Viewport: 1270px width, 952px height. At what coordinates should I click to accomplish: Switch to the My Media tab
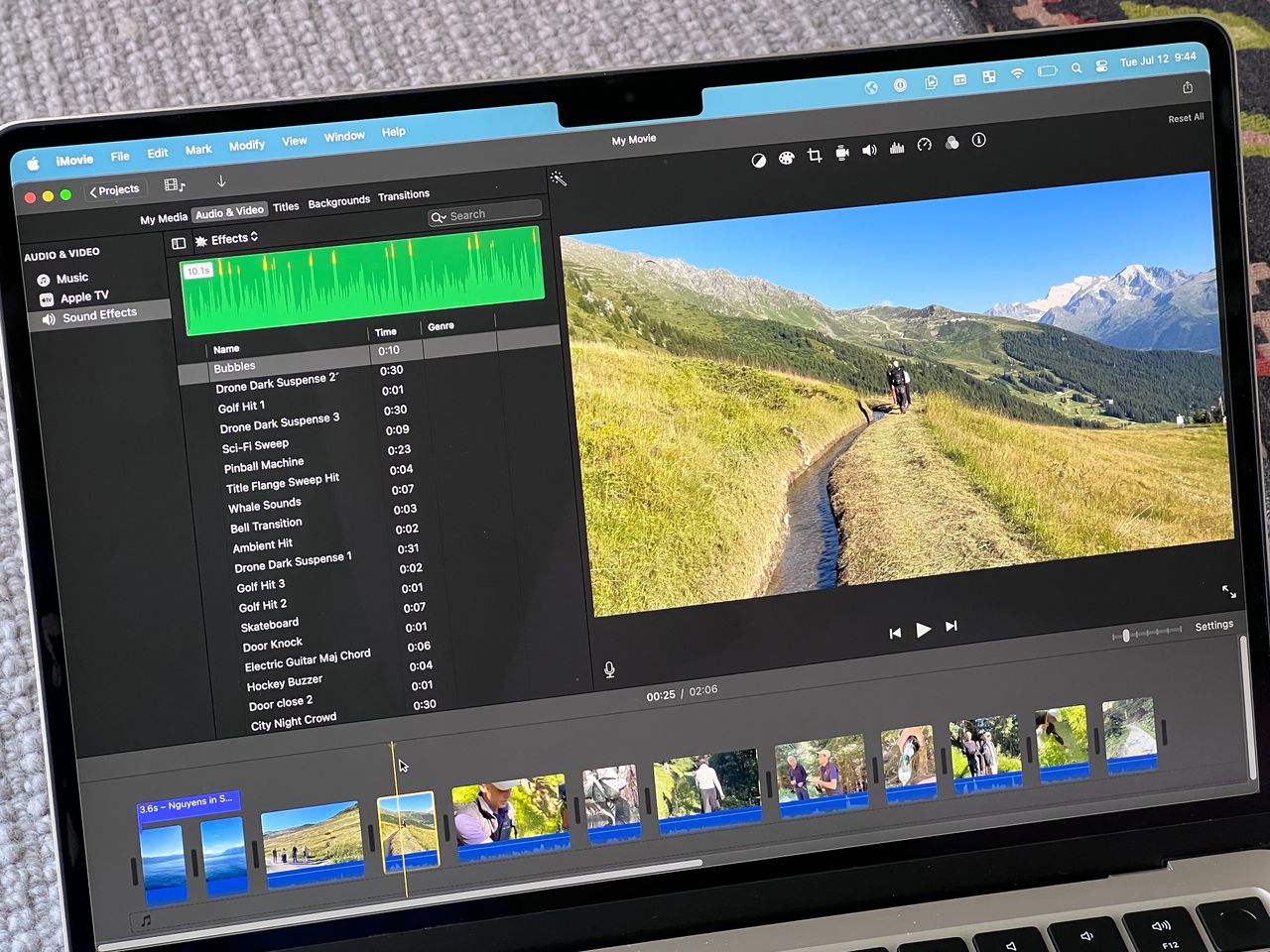pos(164,218)
